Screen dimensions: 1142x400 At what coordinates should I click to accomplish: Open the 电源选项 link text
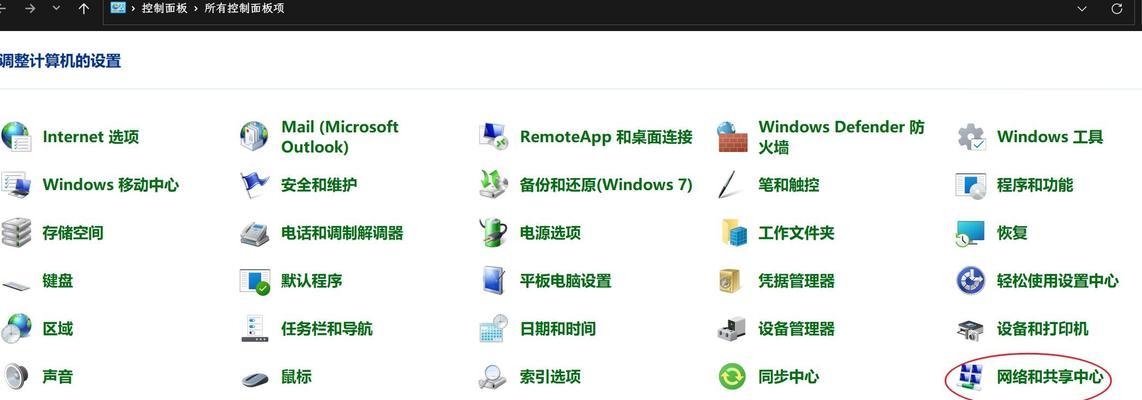tap(550, 233)
